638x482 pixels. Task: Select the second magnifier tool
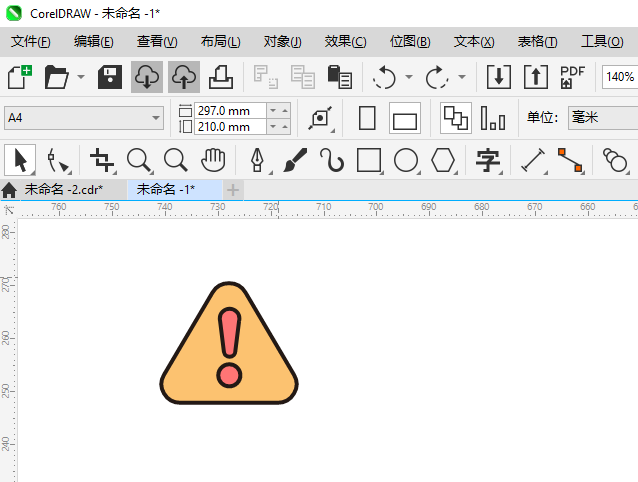tap(176, 160)
